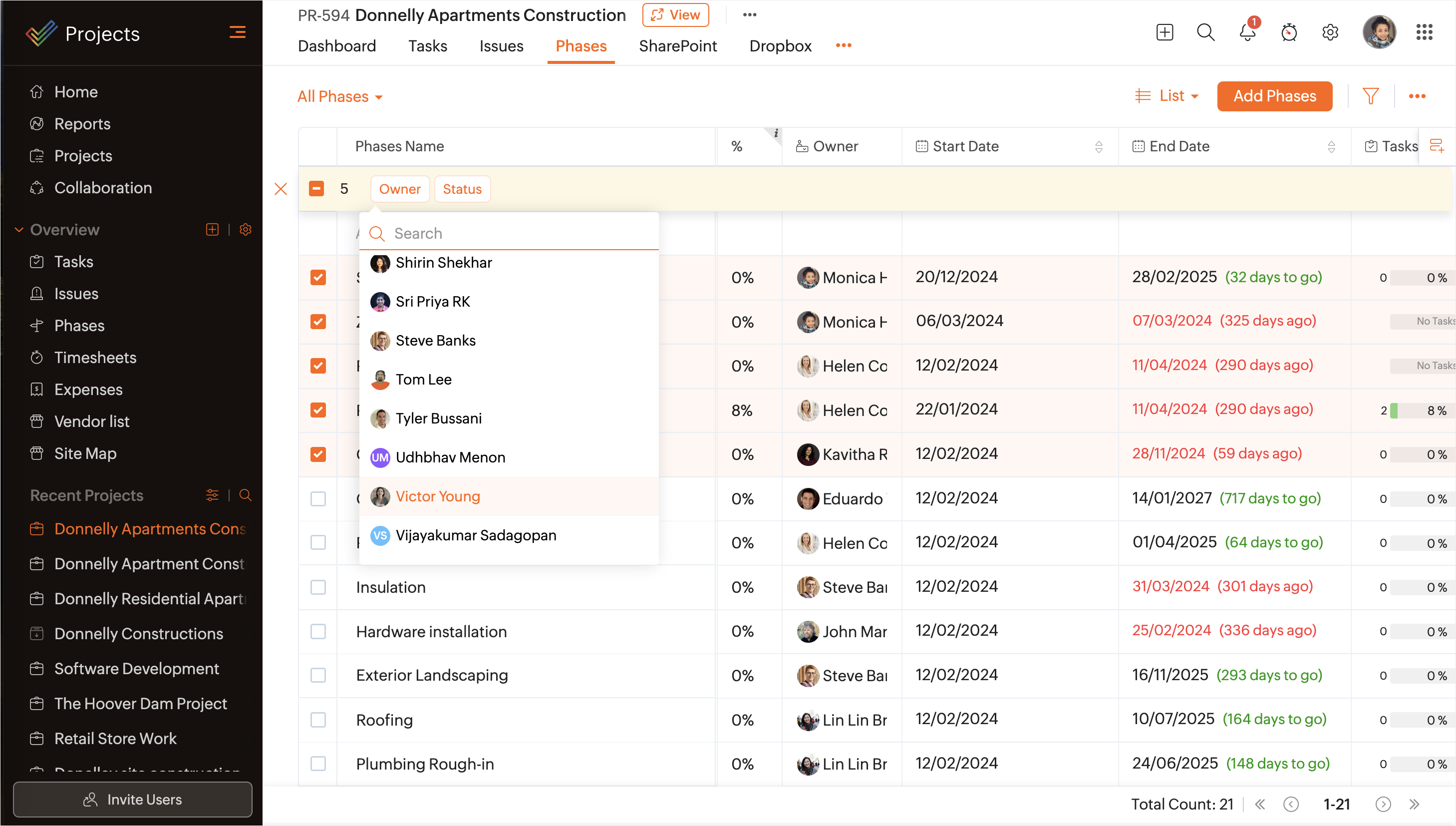Deselect all using the header minus checkbox
Viewport: 1456px width, 826px height.
[x=316, y=189]
